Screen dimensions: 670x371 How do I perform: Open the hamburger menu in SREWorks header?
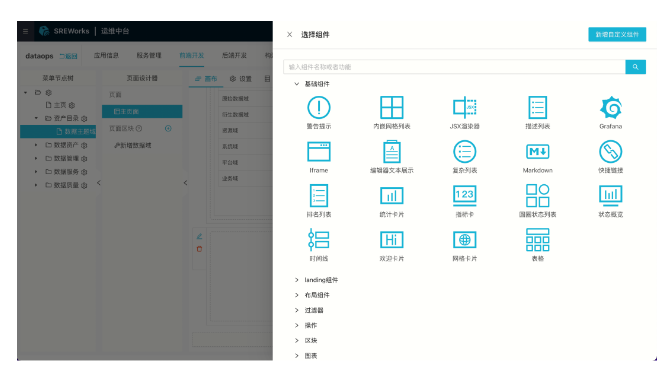26,31
